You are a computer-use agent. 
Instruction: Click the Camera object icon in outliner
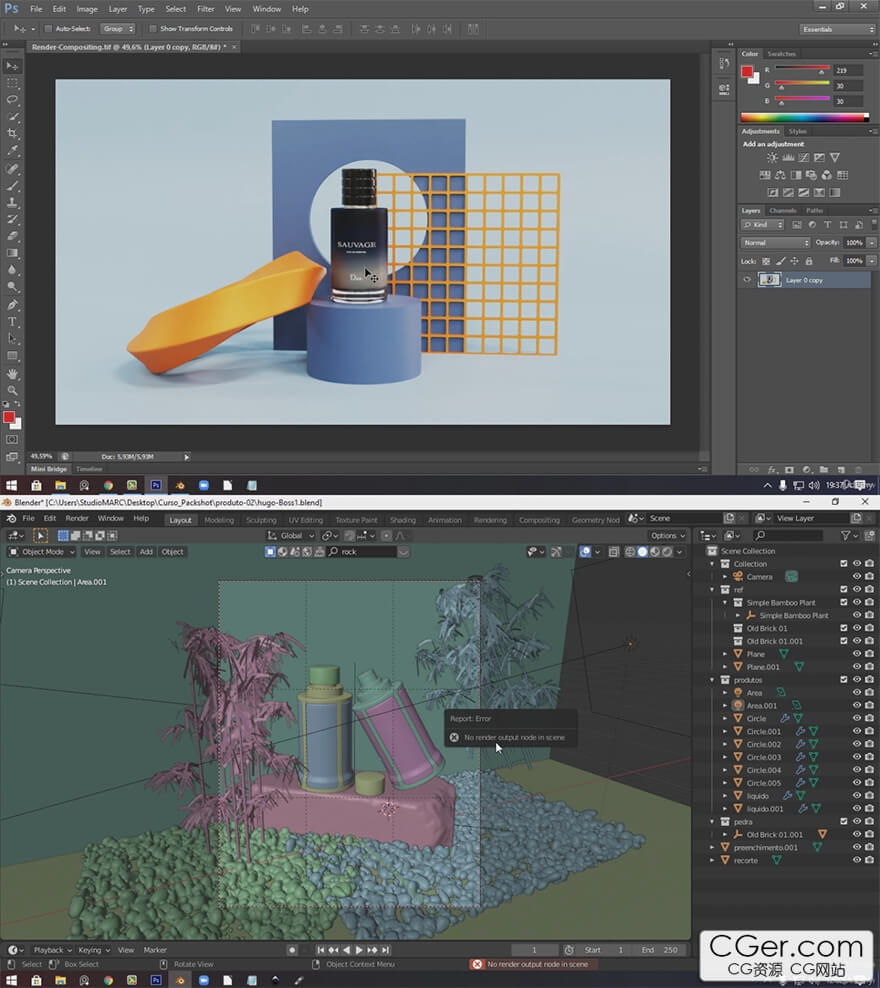pyautogui.click(x=738, y=577)
